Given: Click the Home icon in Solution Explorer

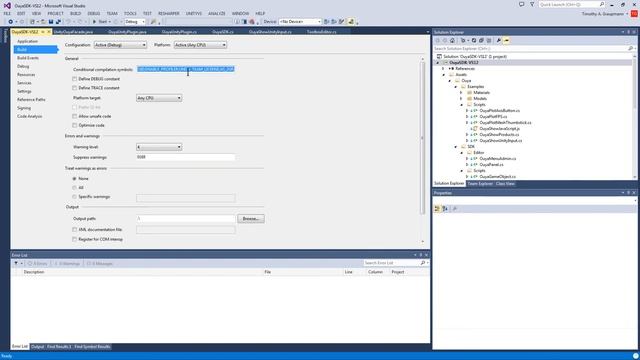Looking at the screenshot, I should [x=452, y=40].
